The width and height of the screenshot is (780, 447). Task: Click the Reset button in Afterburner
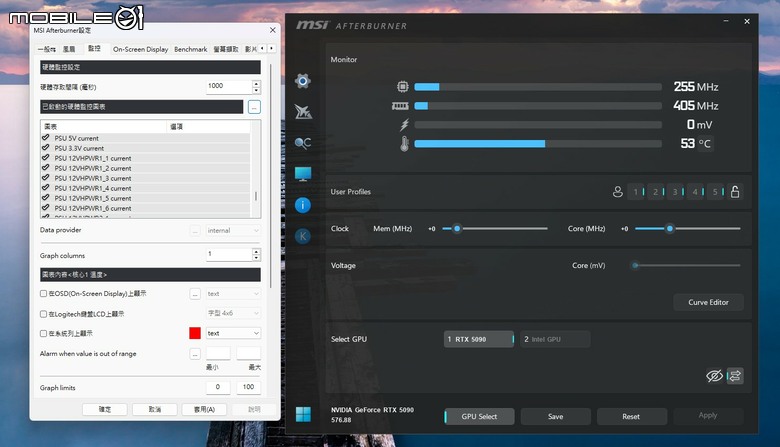click(631, 417)
